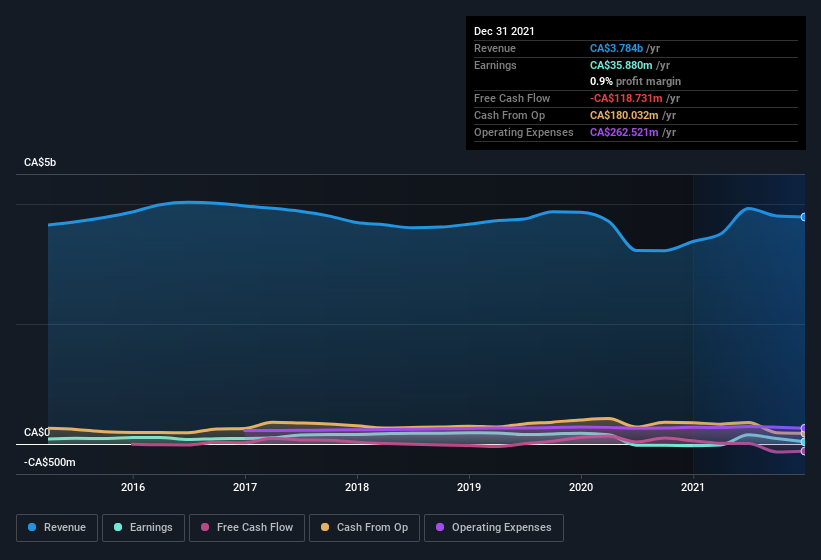The width and height of the screenshot is (821, 560).
Task: Click the 2018 x-axis label
Action: click(357, 487)
